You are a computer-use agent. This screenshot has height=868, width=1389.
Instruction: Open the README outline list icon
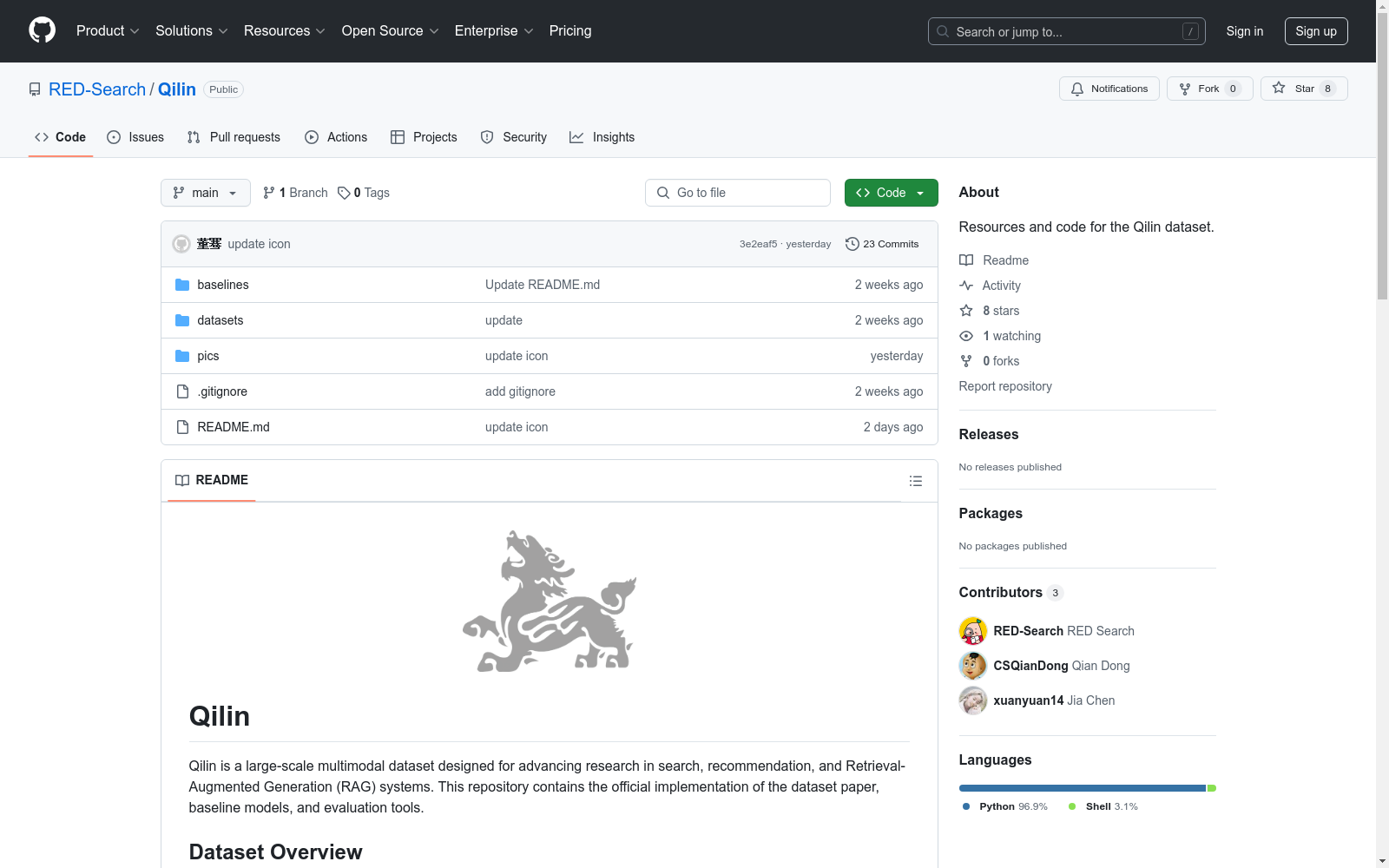(x=915, y=481)
